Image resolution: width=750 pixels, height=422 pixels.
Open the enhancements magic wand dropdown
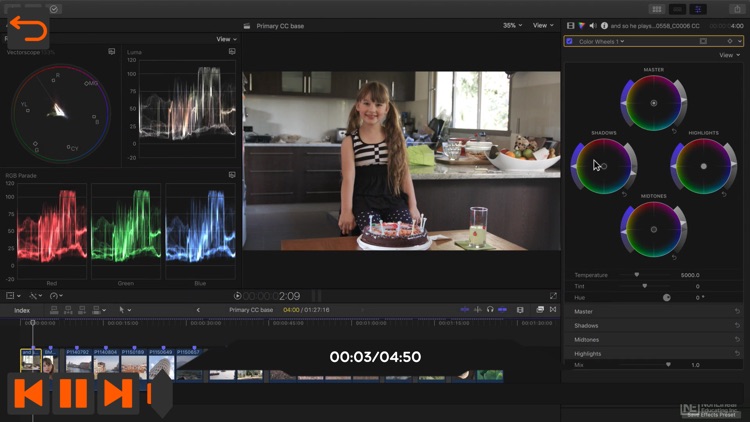[35, 296]
